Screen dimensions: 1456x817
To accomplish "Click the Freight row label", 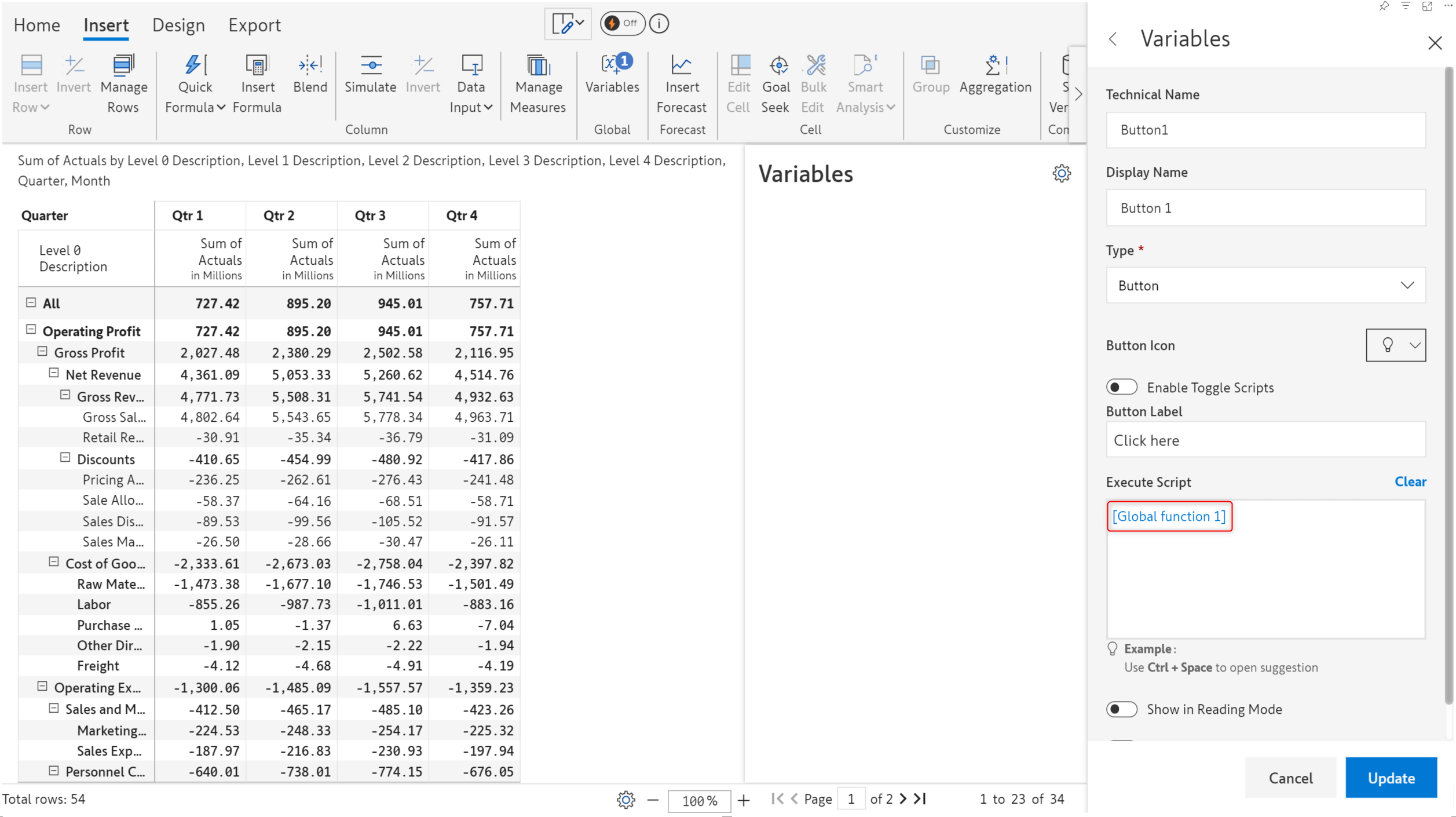I will tap(98, 666).
